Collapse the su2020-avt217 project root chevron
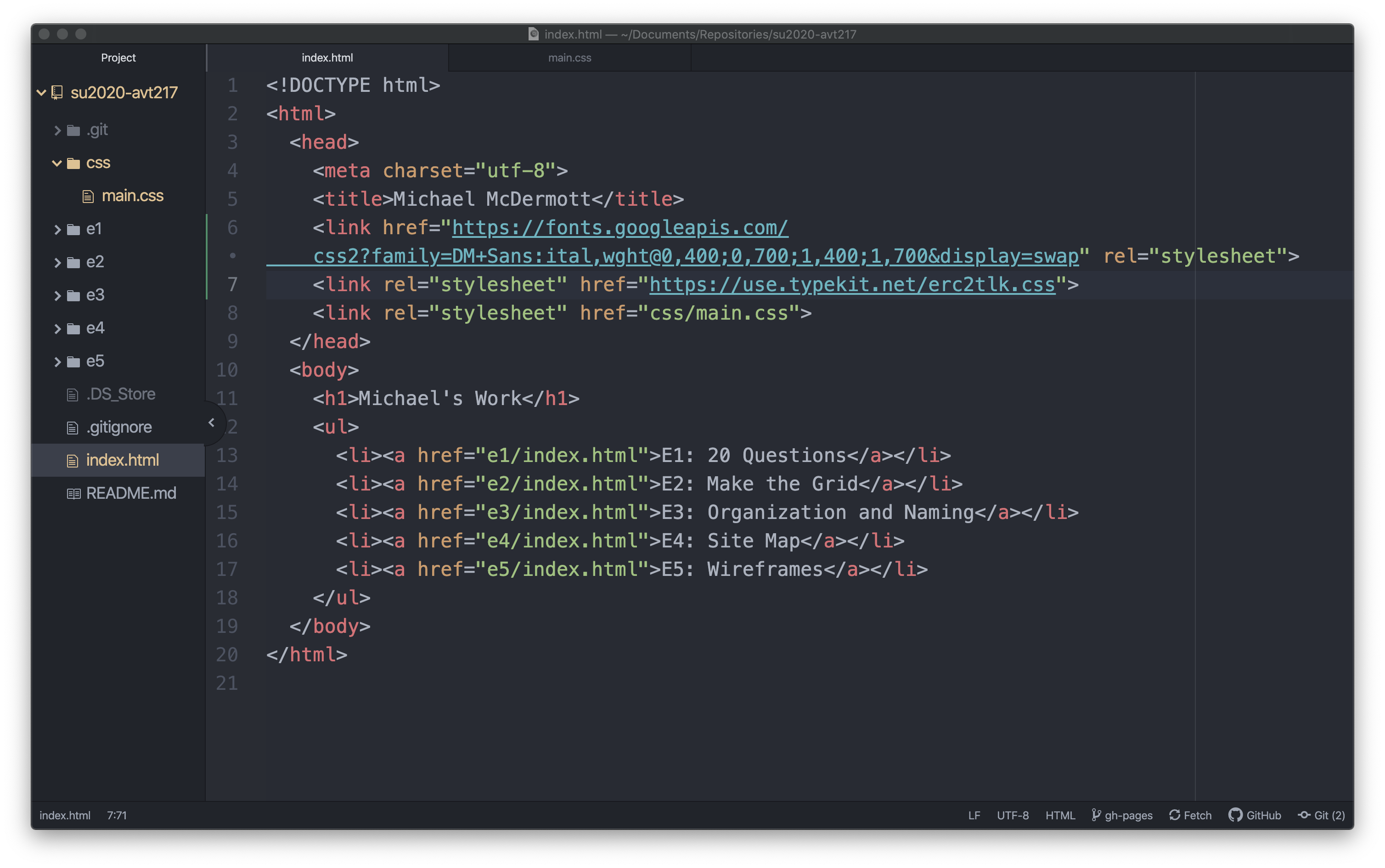Viewport: 1385px width, 868px height. (41, 92)
